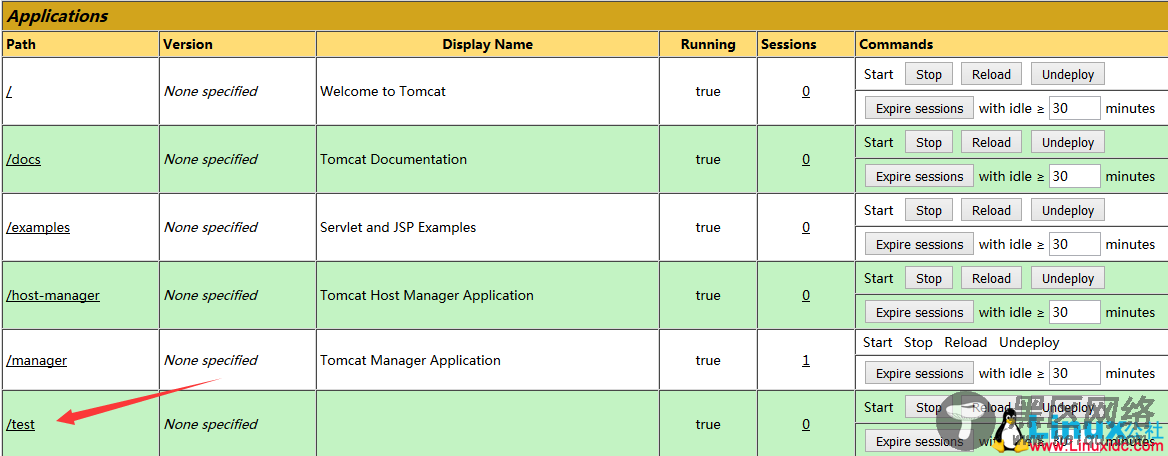Viewport: 1168px width, 456px height.
Task: Select "Tomcat Documentation" display name
Action: (393, 159)
